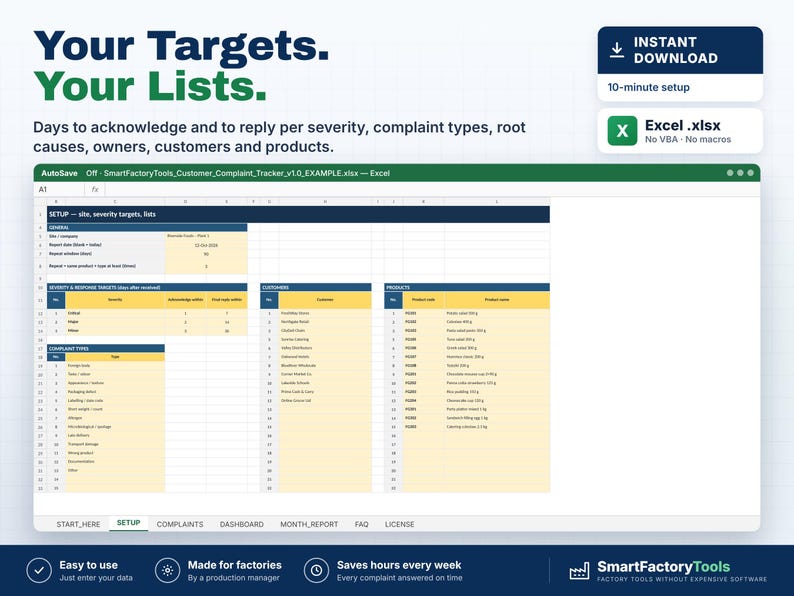Click the 'Critical' severity cell
The image size is (794, 596).
(115, 313)
